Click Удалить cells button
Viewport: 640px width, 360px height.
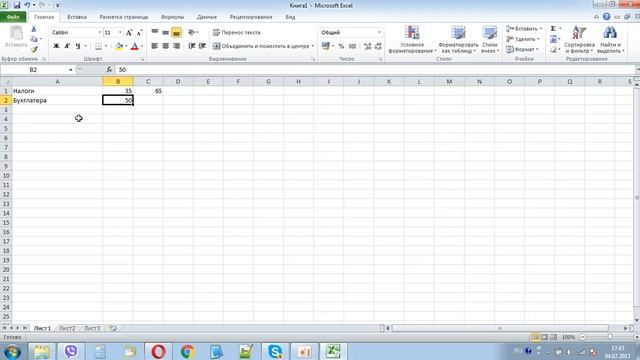pyautogui.click(x=523, y=39)
